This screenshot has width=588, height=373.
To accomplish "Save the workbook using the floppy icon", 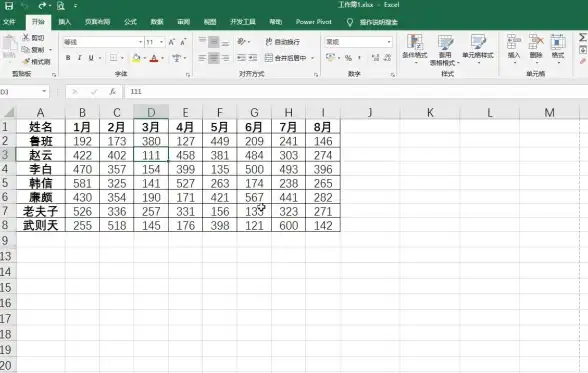I will (x=8, y=6).
